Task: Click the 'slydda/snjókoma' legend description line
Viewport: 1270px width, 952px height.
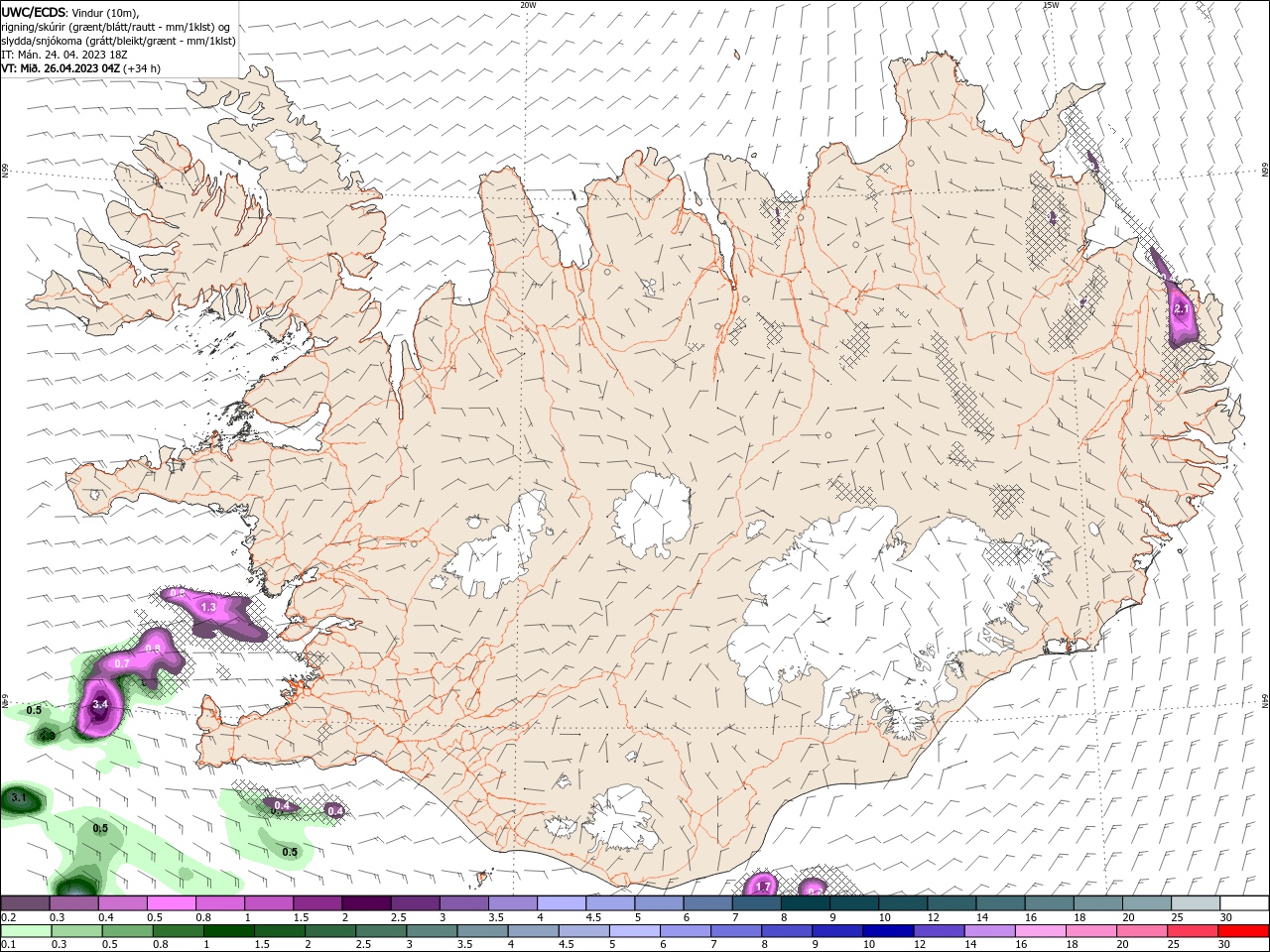Action: 119,41
